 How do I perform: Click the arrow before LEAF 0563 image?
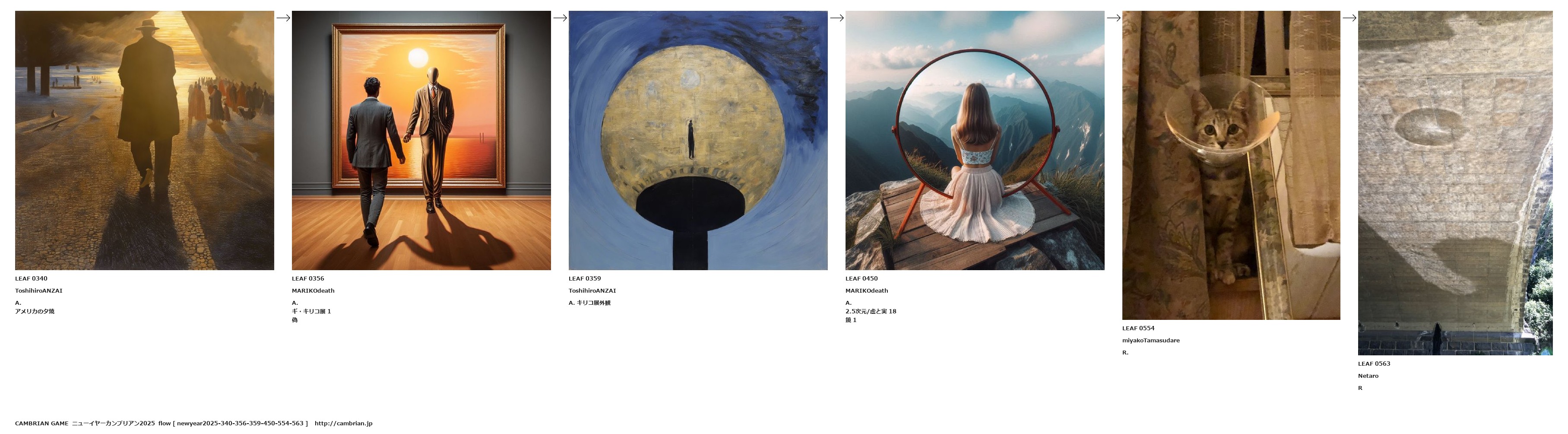(x=1349, y=18)
